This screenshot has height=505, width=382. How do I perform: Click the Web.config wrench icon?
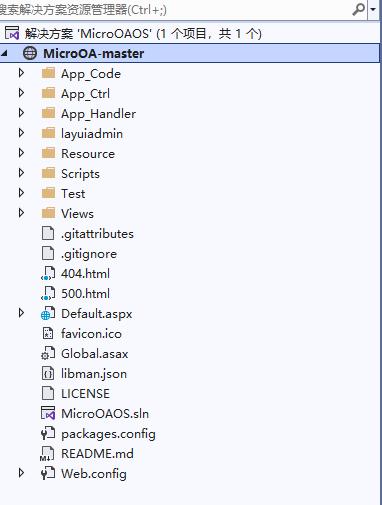(48, 473)
